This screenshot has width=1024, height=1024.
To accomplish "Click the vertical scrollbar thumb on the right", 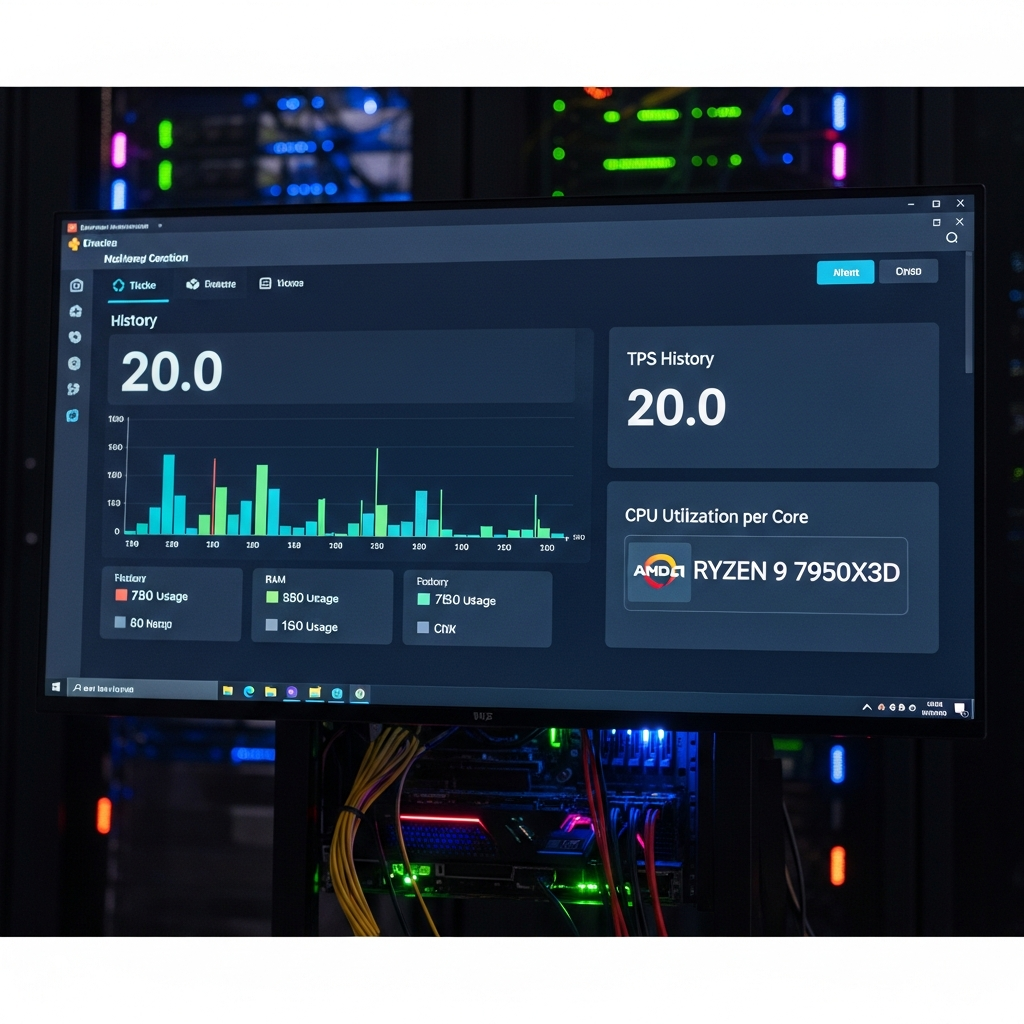I will click(x=968, y=312).
